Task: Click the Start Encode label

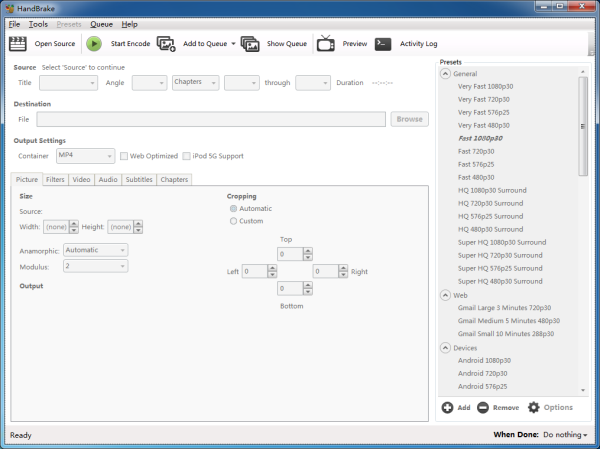Action: (x=130, y=44)
